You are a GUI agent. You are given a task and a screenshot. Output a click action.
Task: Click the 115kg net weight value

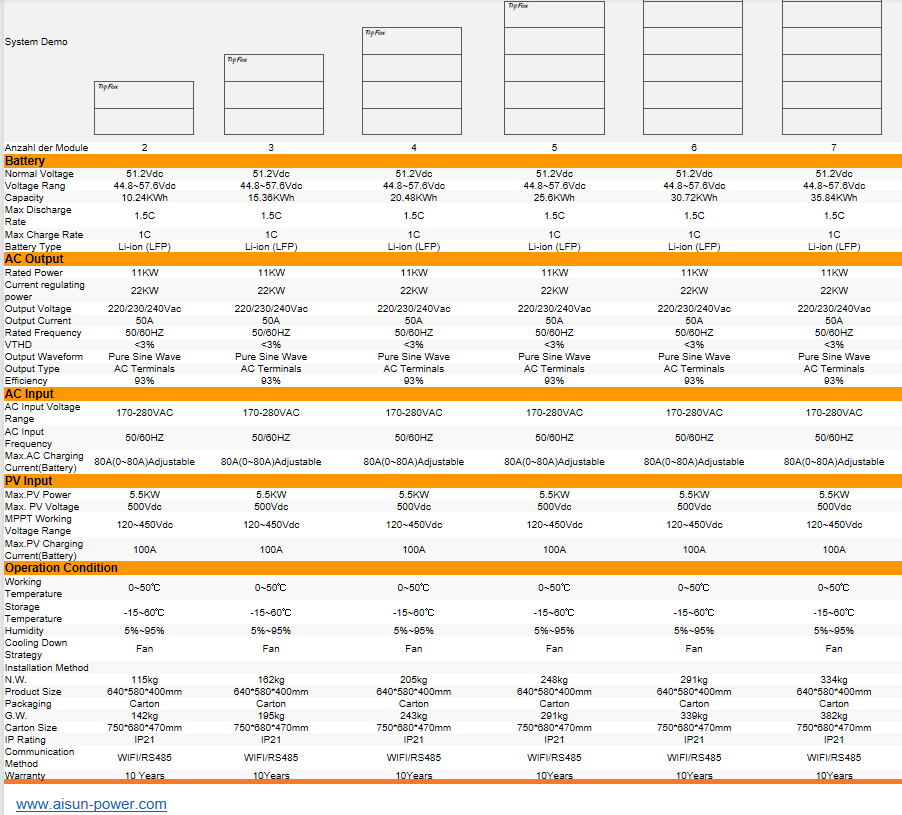pyautogui.click(x=144, y=680)
